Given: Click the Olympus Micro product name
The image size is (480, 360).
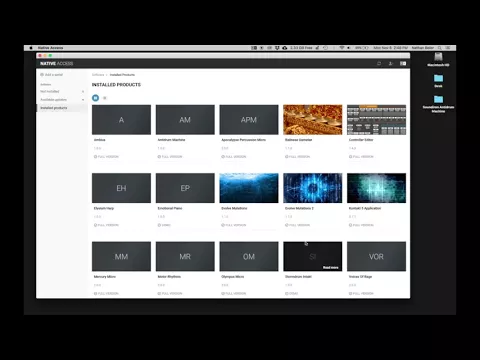Looking at the screenshot, I should click(233, 277).
